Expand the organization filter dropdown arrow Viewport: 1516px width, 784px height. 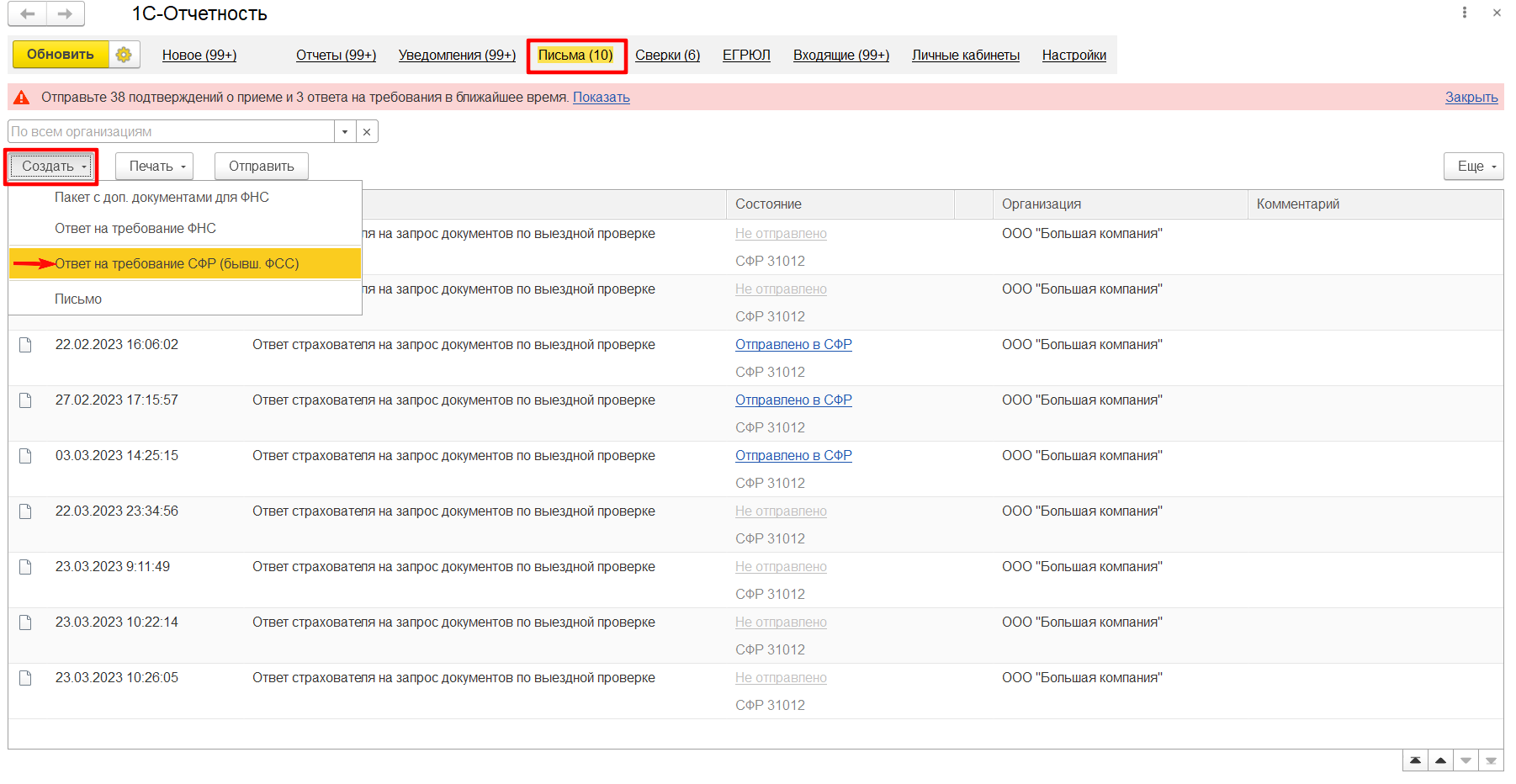pyautogui.click(x=345, y=132)
